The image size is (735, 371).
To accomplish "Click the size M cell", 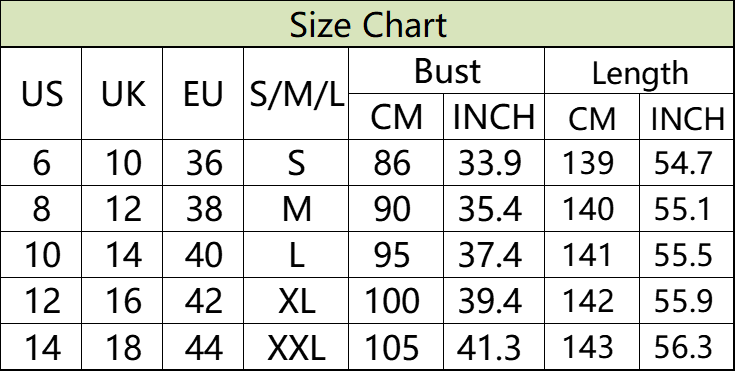I will pyautogui.click(x=296, y=209).
